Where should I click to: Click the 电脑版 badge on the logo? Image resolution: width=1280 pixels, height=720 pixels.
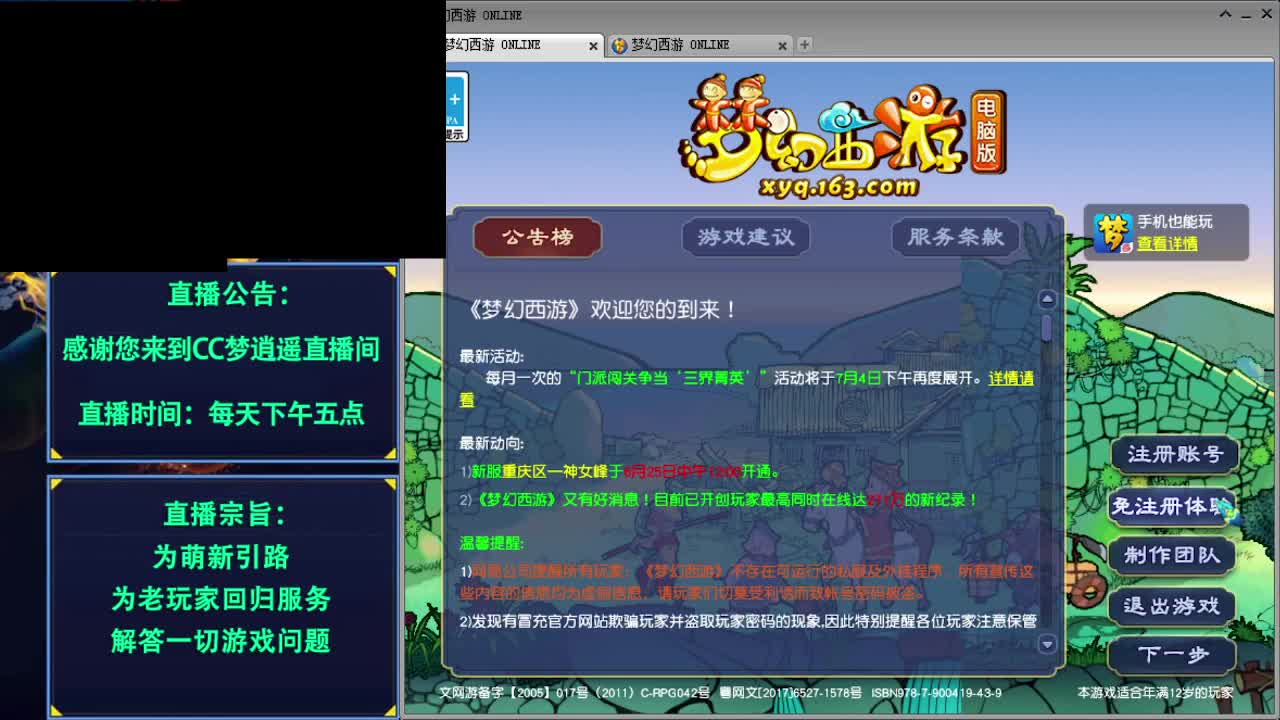(988, 132)
